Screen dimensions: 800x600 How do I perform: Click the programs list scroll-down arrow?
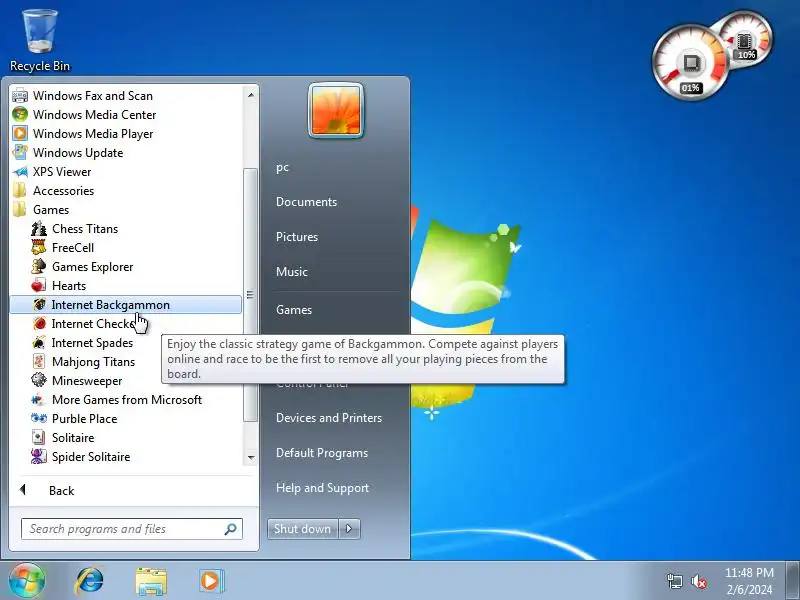click(x=251, y=458)
